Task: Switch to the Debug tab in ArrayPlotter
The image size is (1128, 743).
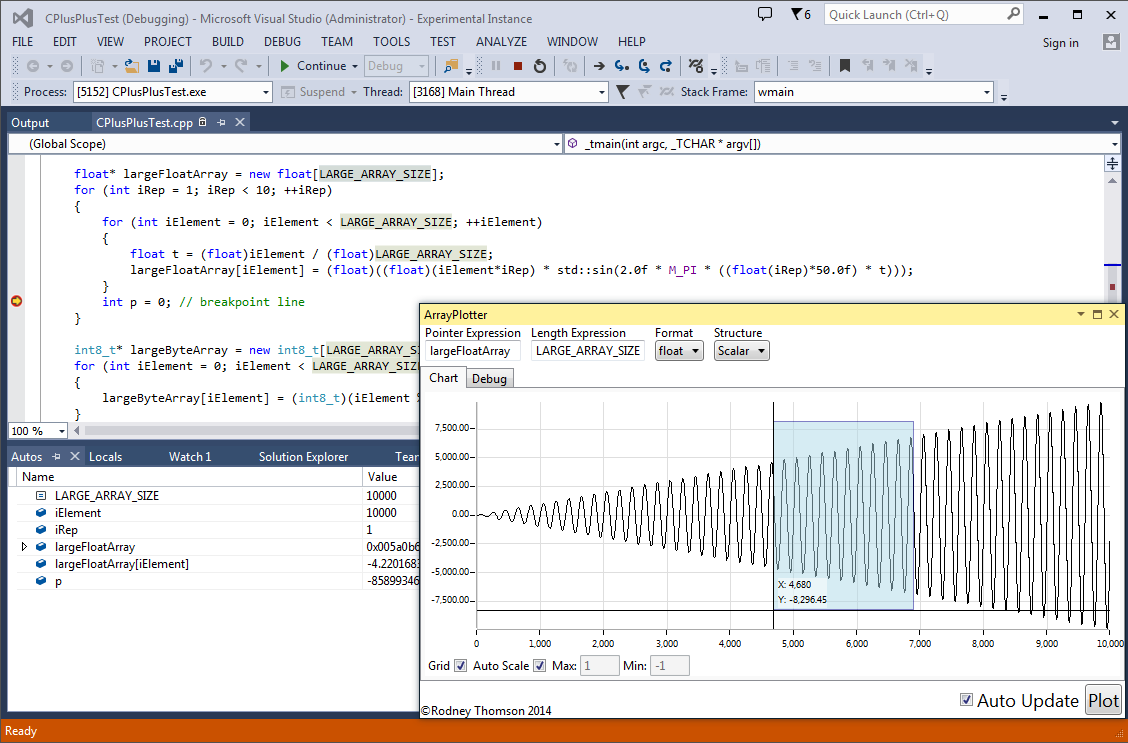Action: (x=489, y=378)
